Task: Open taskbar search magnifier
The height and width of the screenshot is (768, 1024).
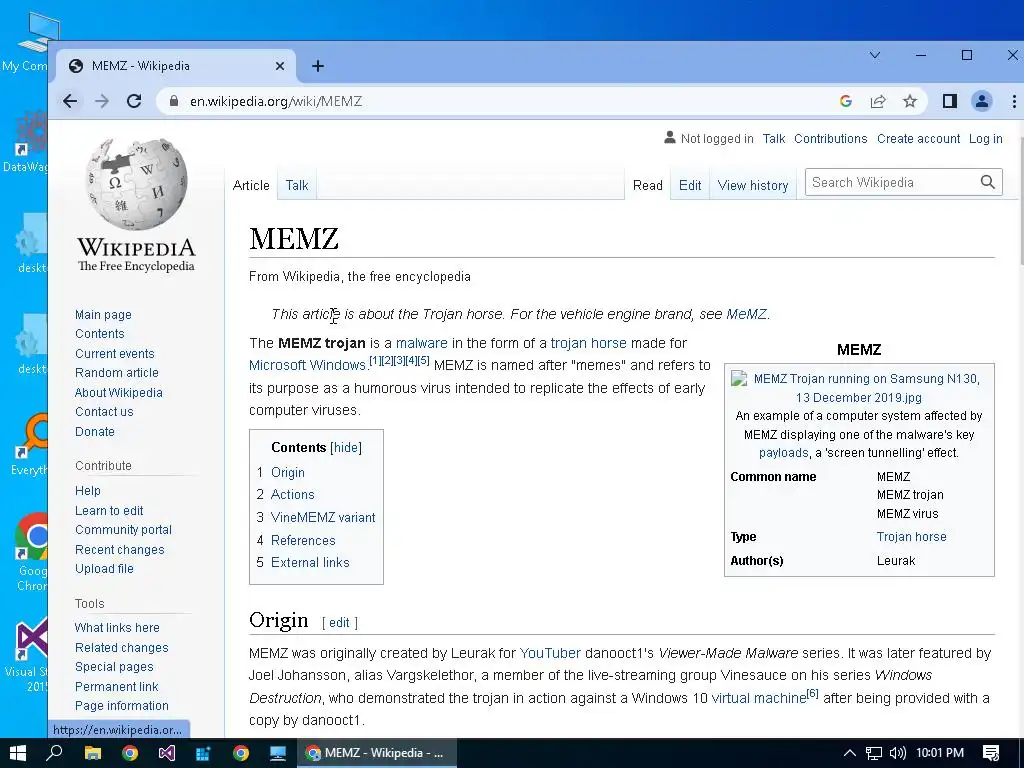Action: [54, 753]
